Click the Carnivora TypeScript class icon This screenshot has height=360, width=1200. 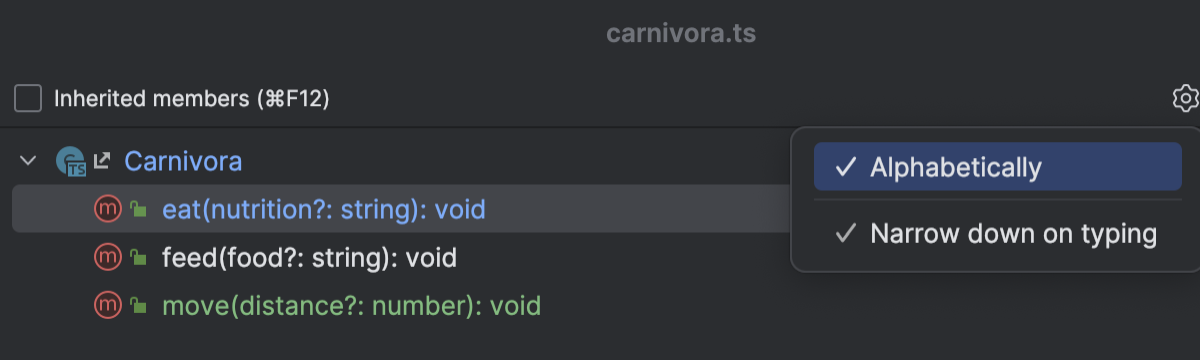coord(71,161)
